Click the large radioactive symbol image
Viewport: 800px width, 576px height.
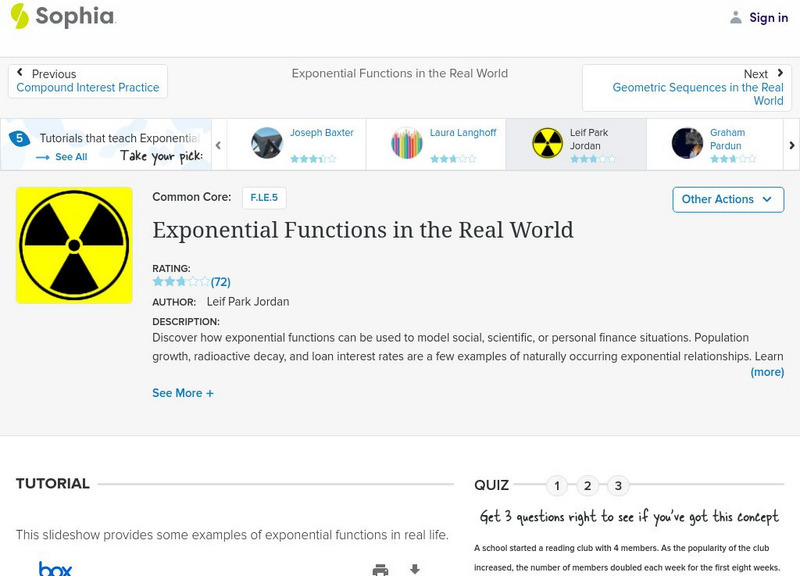click(74, 245)
